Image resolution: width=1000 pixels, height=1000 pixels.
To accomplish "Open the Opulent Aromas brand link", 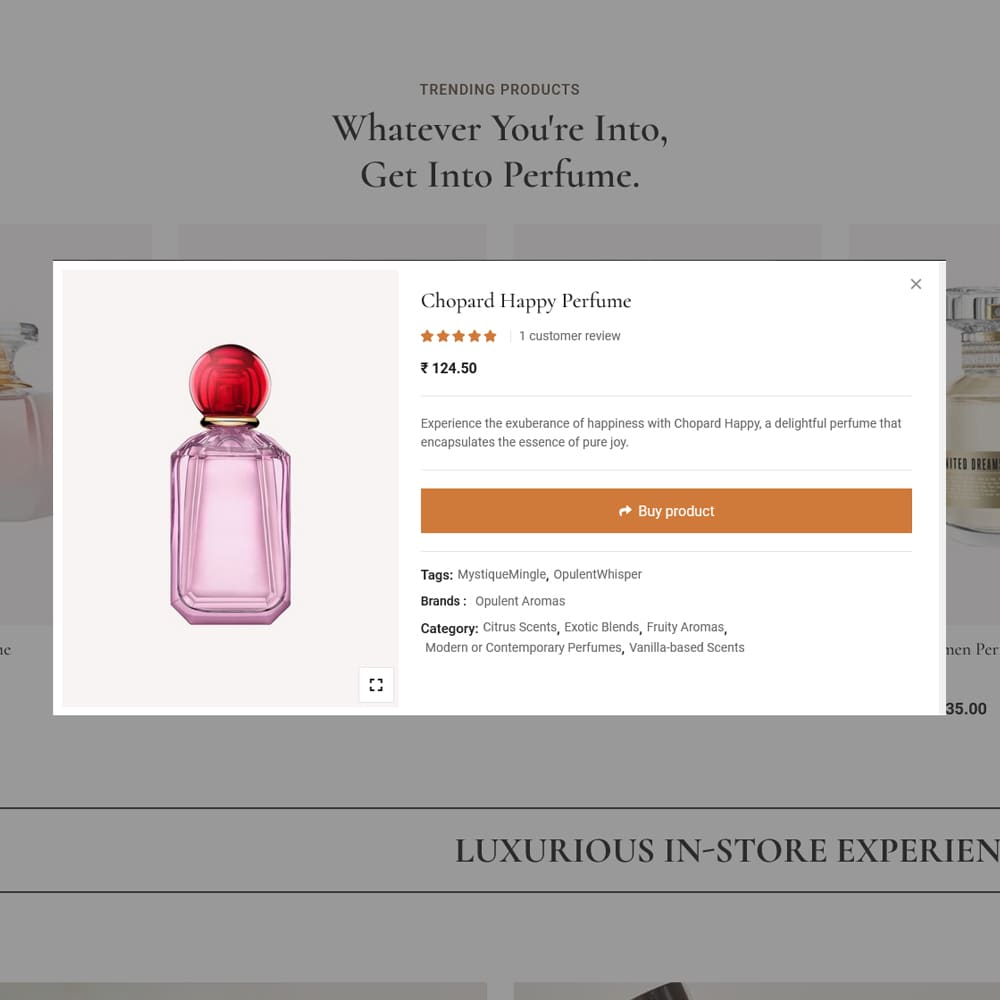I will tap(520, 601).
